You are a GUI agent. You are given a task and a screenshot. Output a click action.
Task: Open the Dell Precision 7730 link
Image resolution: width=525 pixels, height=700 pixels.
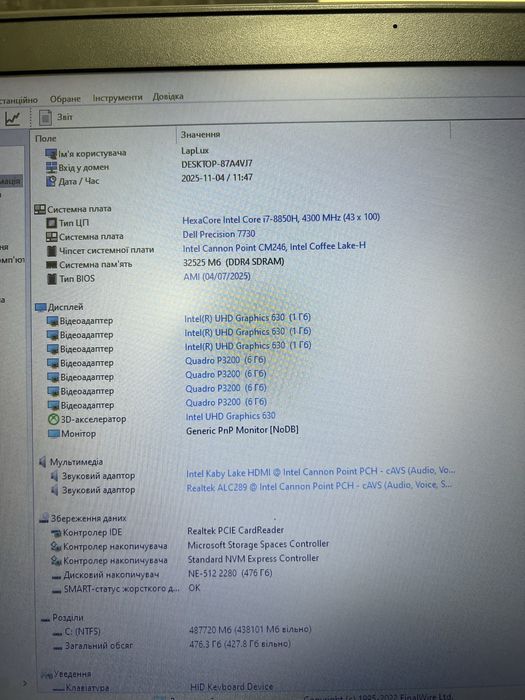[219, 234]
